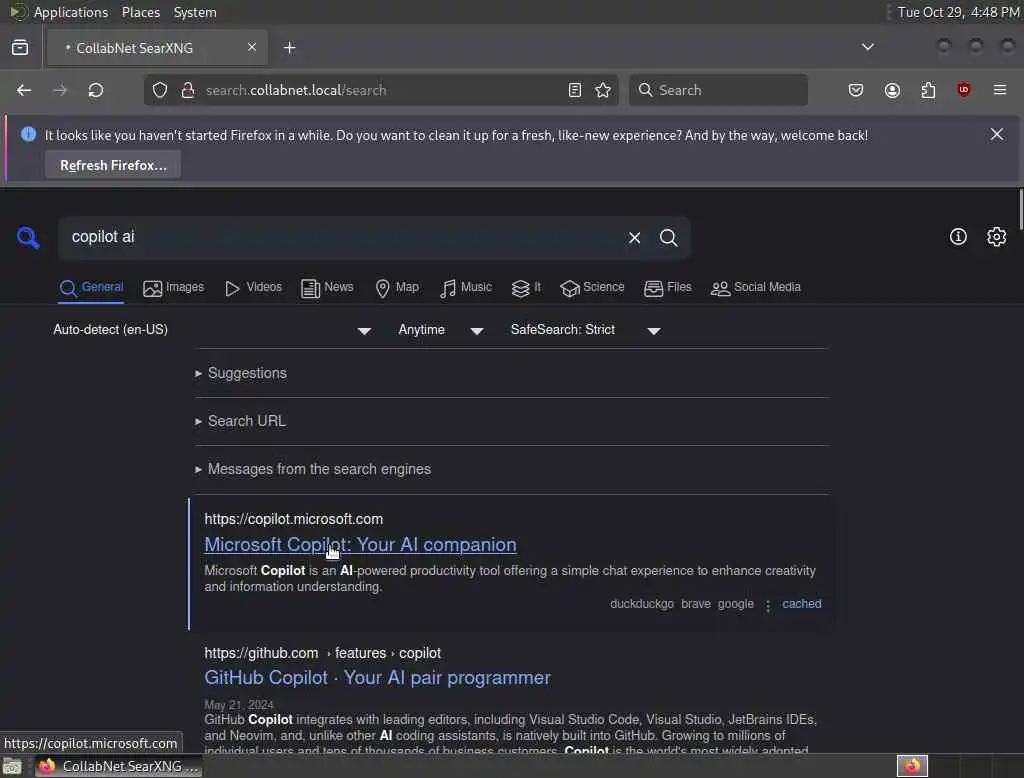
Task: Click the Refresh Firefox button
Action: click(x=113, y=165)
